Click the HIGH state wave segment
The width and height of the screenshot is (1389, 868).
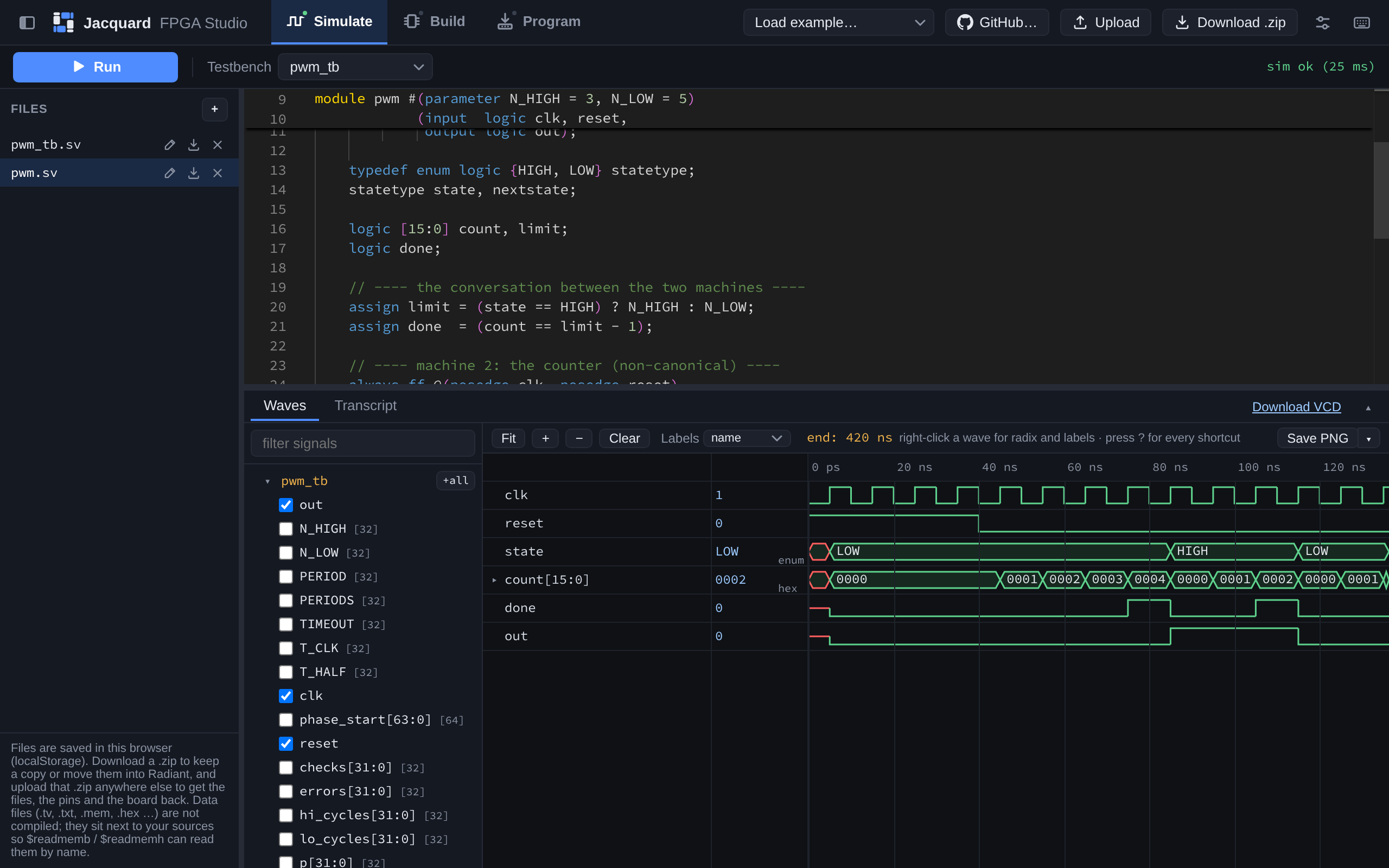point(1233,551)
